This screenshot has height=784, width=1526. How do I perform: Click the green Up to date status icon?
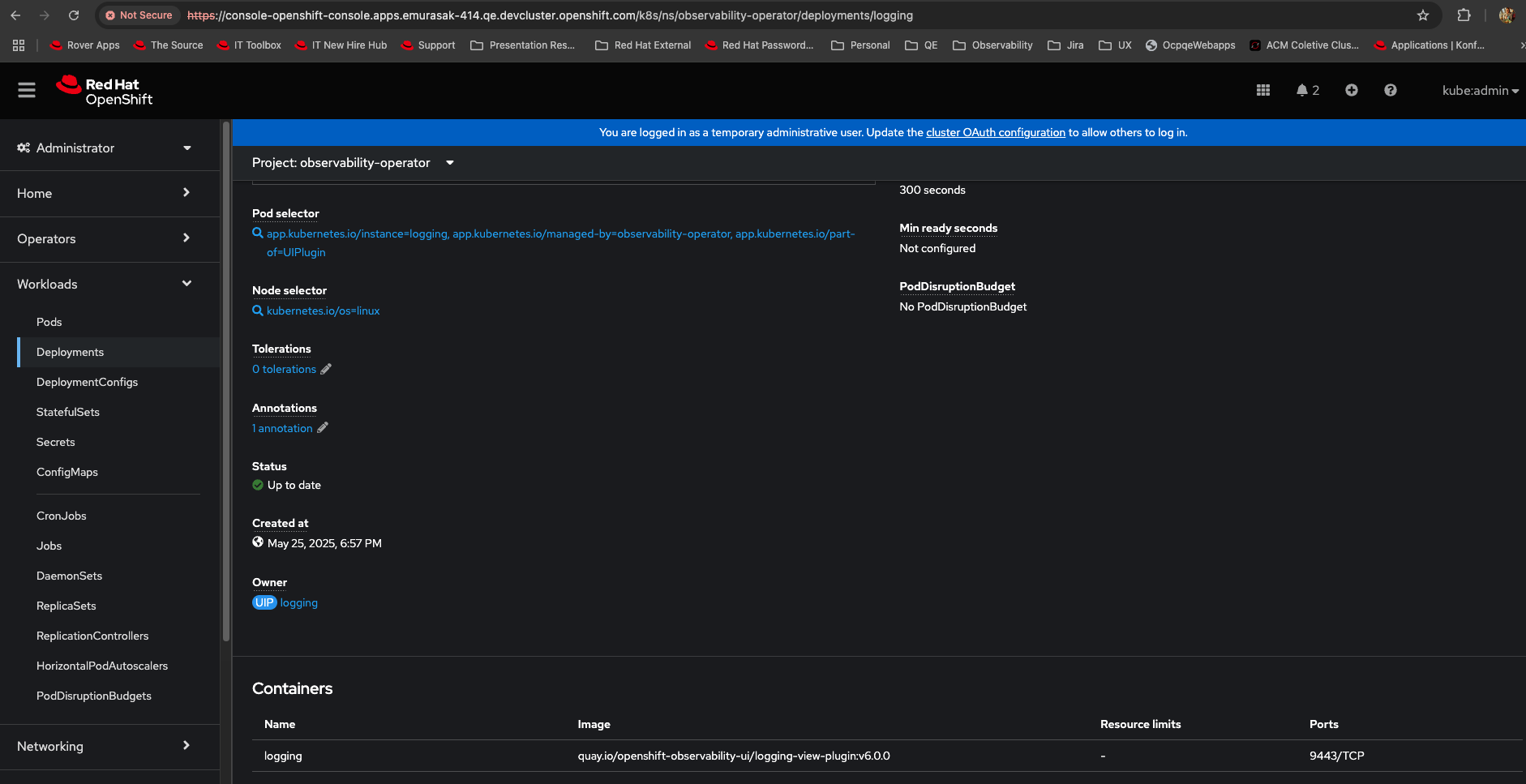[258, 485]
